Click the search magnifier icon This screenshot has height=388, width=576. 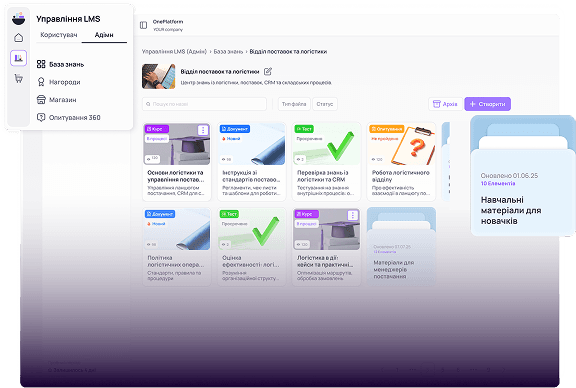pos(148,104)
